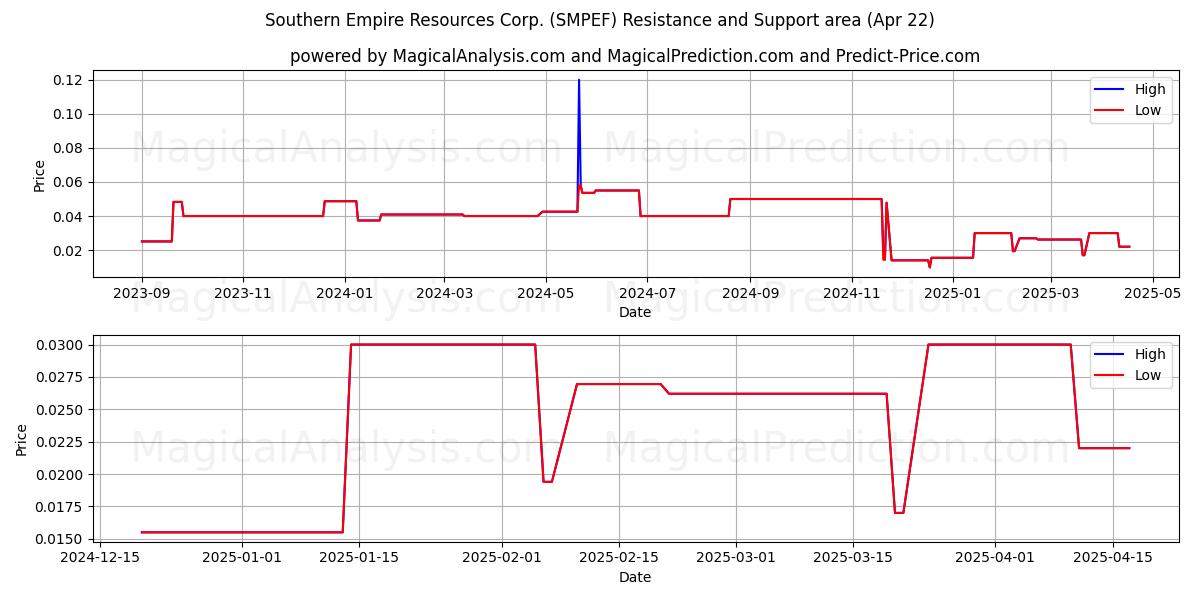
Task: Click the bottom chart y-axis value '0.0175'
Action: tap(62, 507)
